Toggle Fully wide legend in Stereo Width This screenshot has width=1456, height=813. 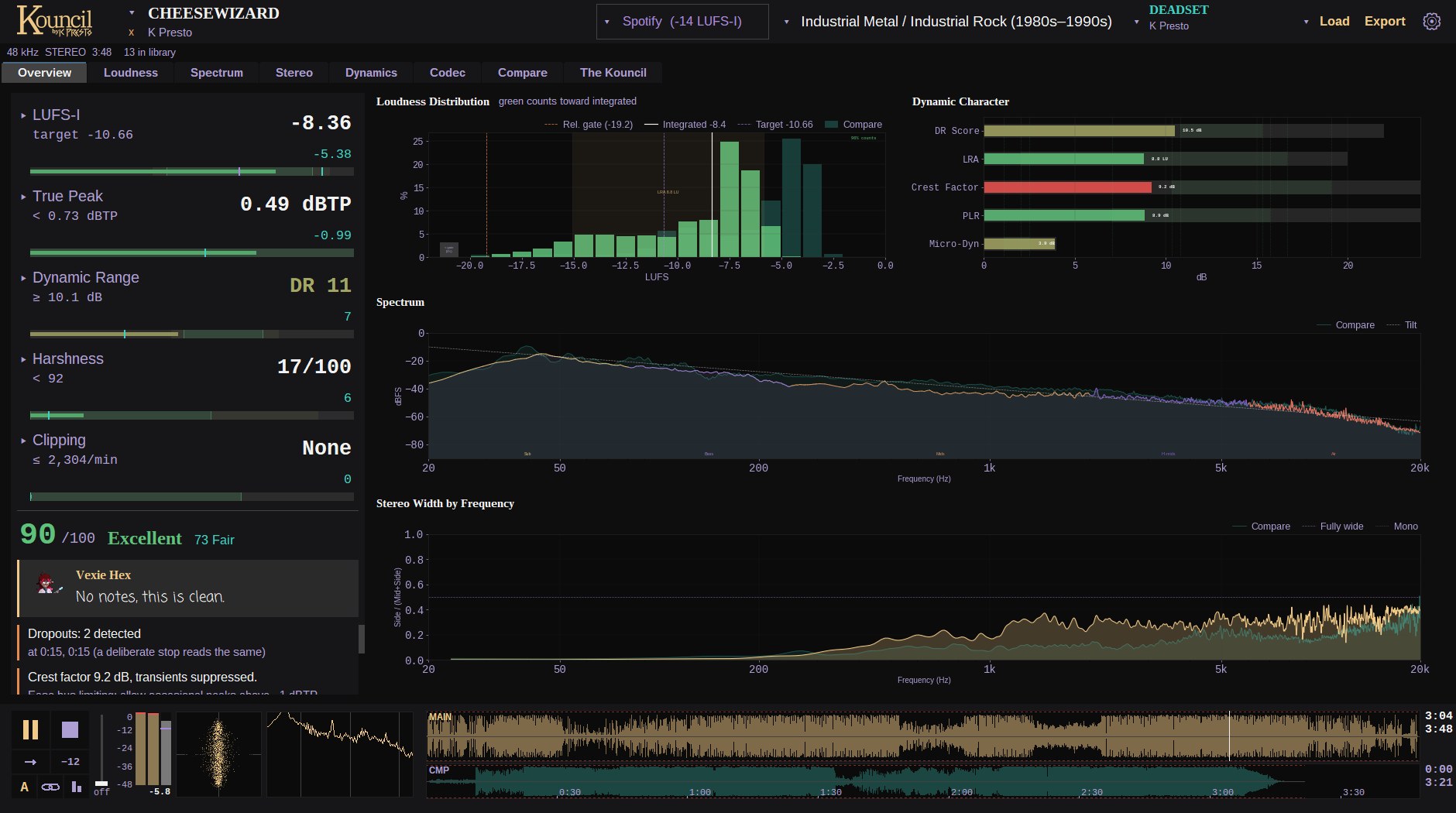click(1333, 527)
